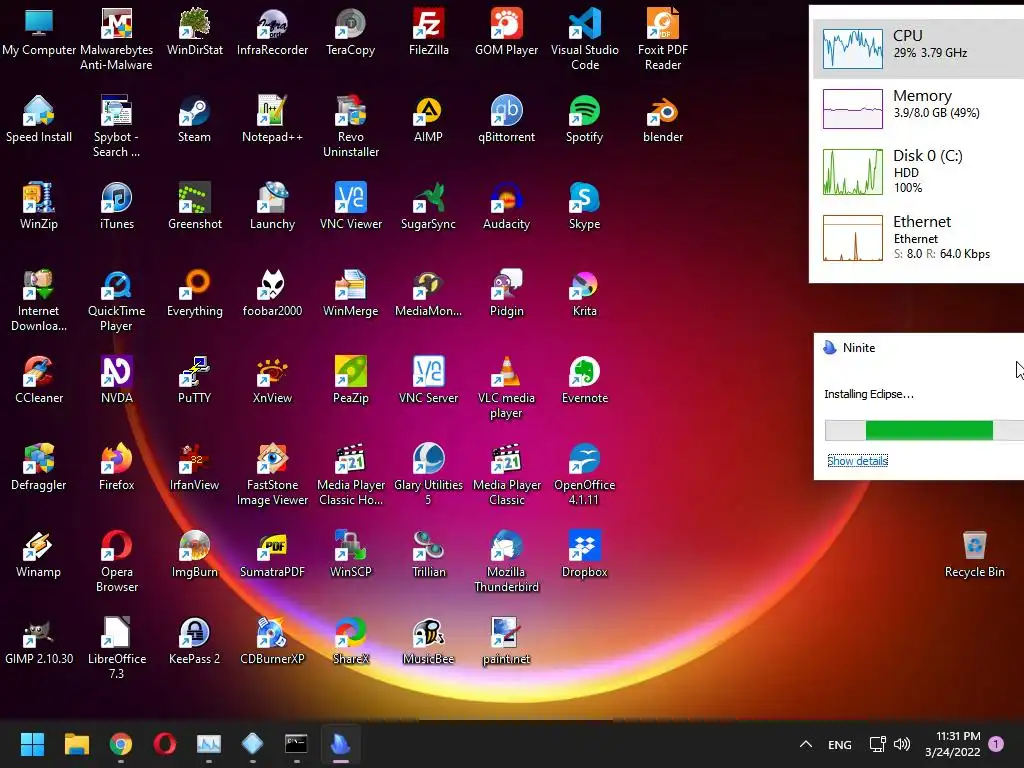Open foobar2000 desktop icon
The height and width of the screenshot is (768, 1024).
click(272, 293)
